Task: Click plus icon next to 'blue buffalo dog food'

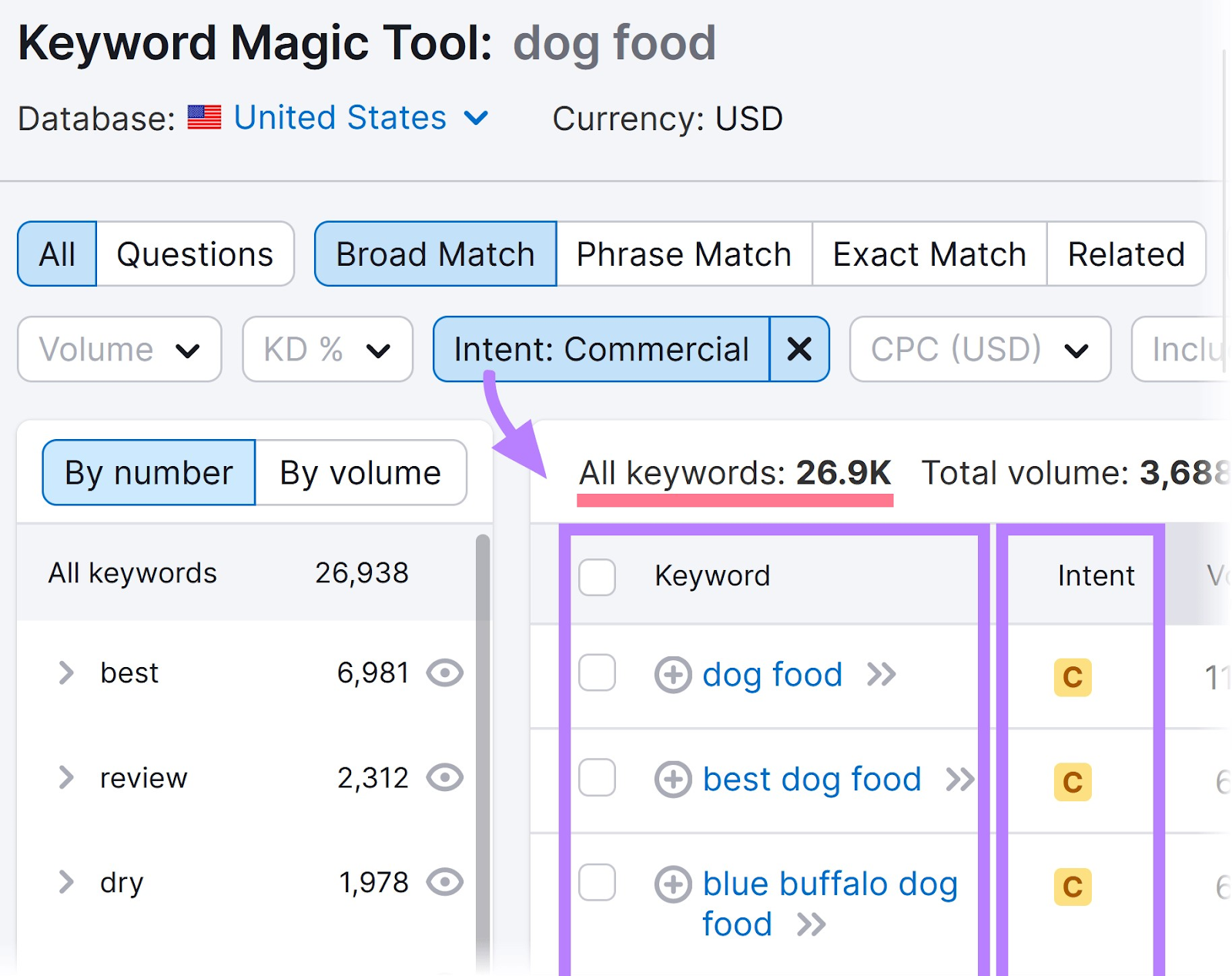Action: point(673,884)
